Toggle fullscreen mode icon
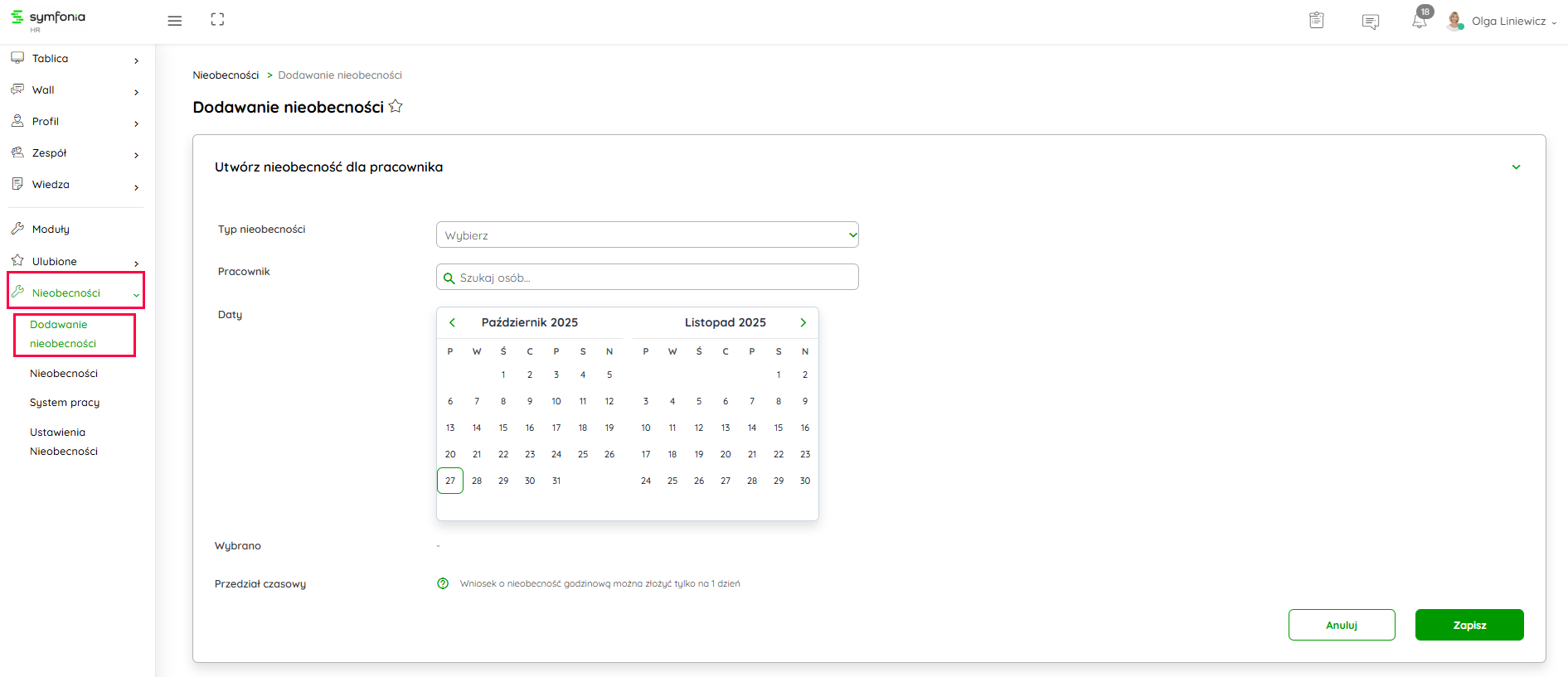 [217, 20]
